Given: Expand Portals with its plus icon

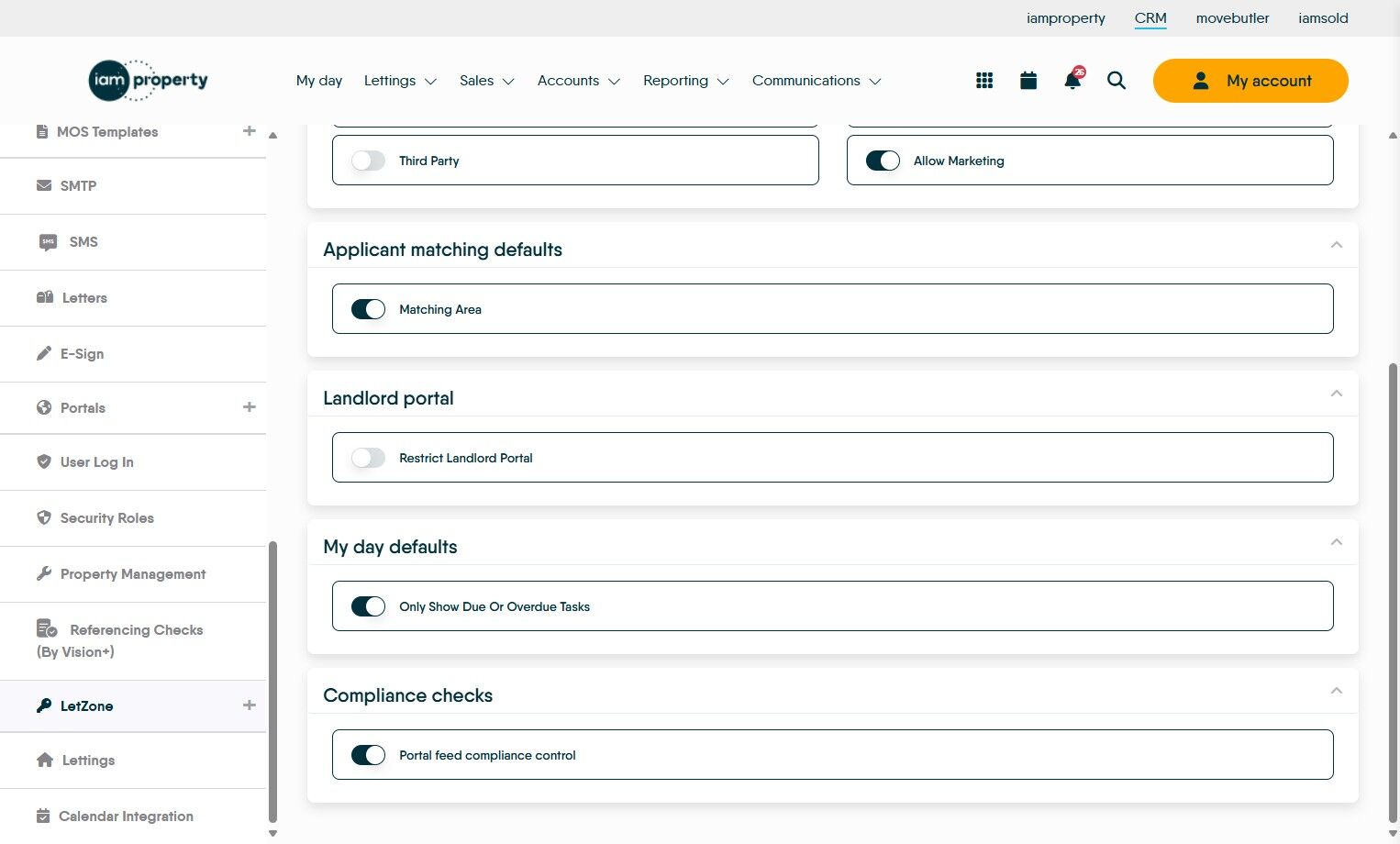Looking at the screenshot, I should [250, 407].
